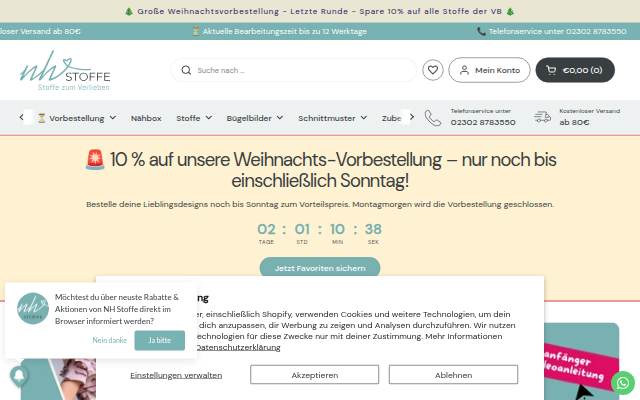The height and width of the screenshot is (400, 640).
Task: Click the Anfänger Videoanleitung image
Action: pos(581,361)
